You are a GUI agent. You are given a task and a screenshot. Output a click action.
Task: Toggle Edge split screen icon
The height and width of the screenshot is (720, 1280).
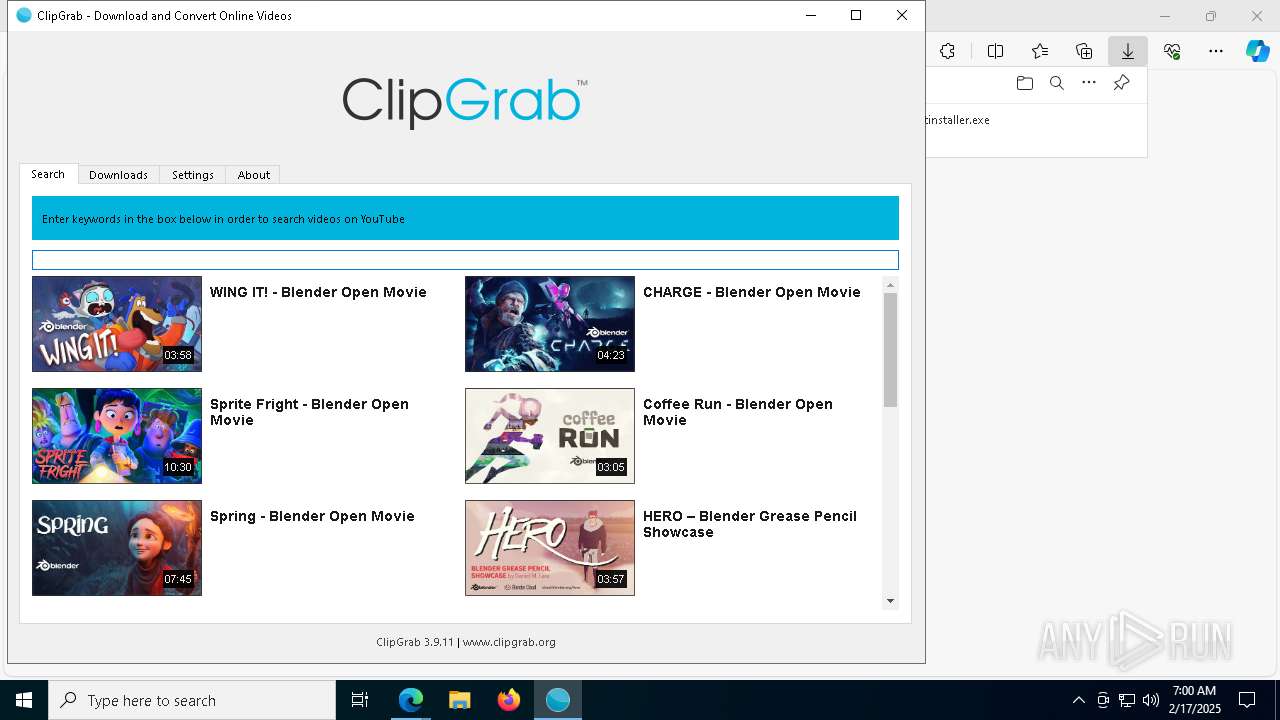[x=995, y=51]
